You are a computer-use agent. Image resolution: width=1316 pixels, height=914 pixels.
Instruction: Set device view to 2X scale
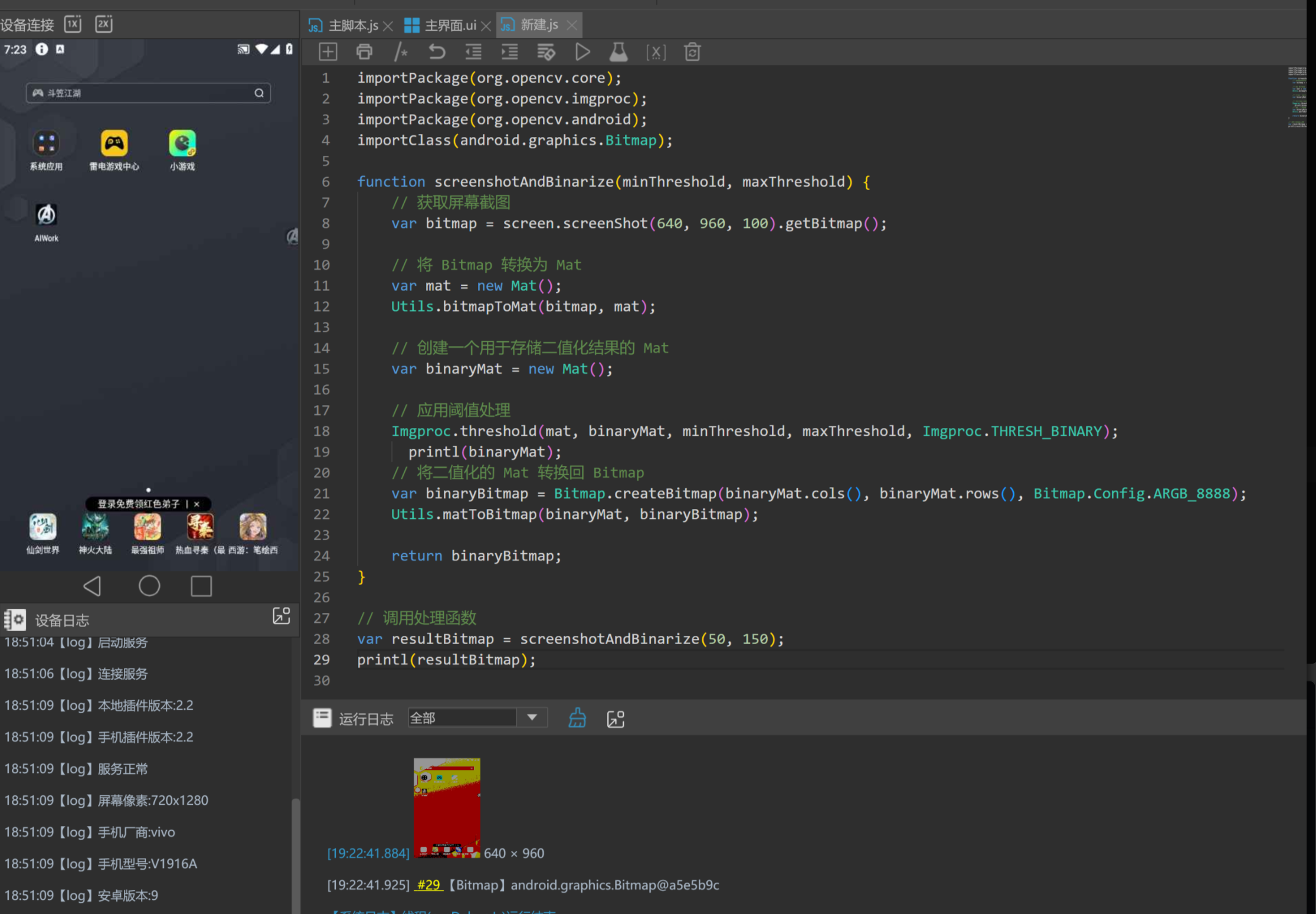pos(104,24)
